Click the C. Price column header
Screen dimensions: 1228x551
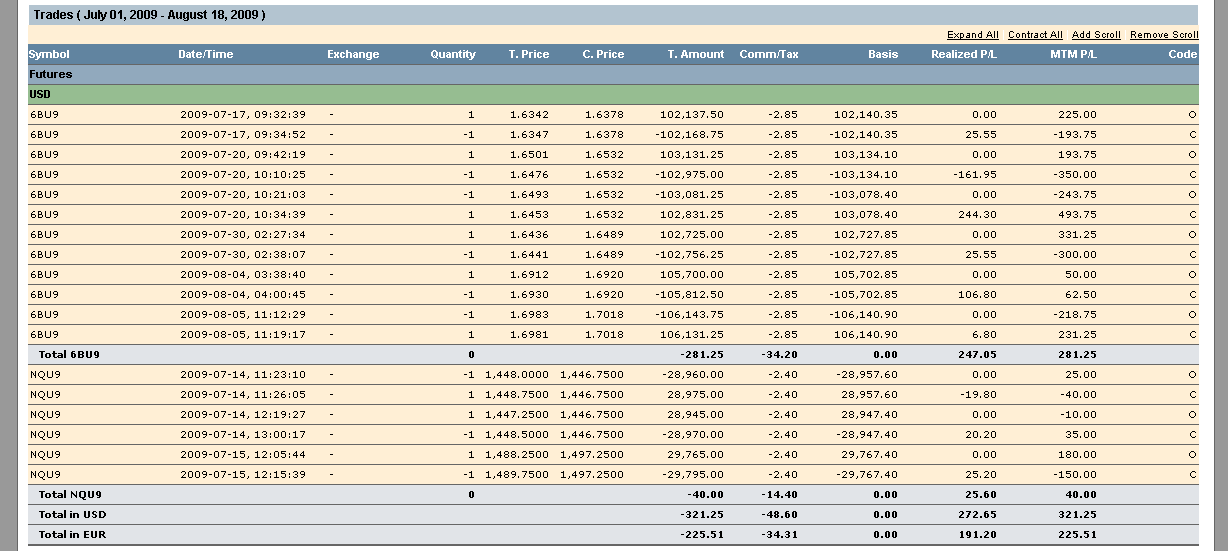click(x=603, y=54)
